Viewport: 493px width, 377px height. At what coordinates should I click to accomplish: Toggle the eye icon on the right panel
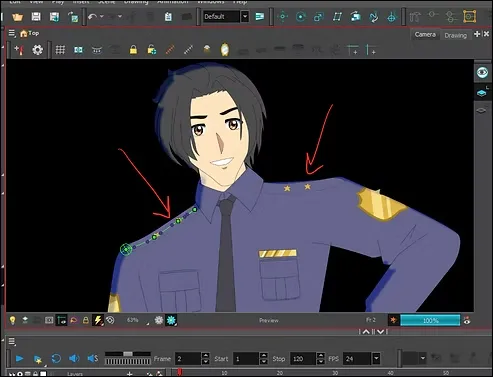[x=482, y=72]
